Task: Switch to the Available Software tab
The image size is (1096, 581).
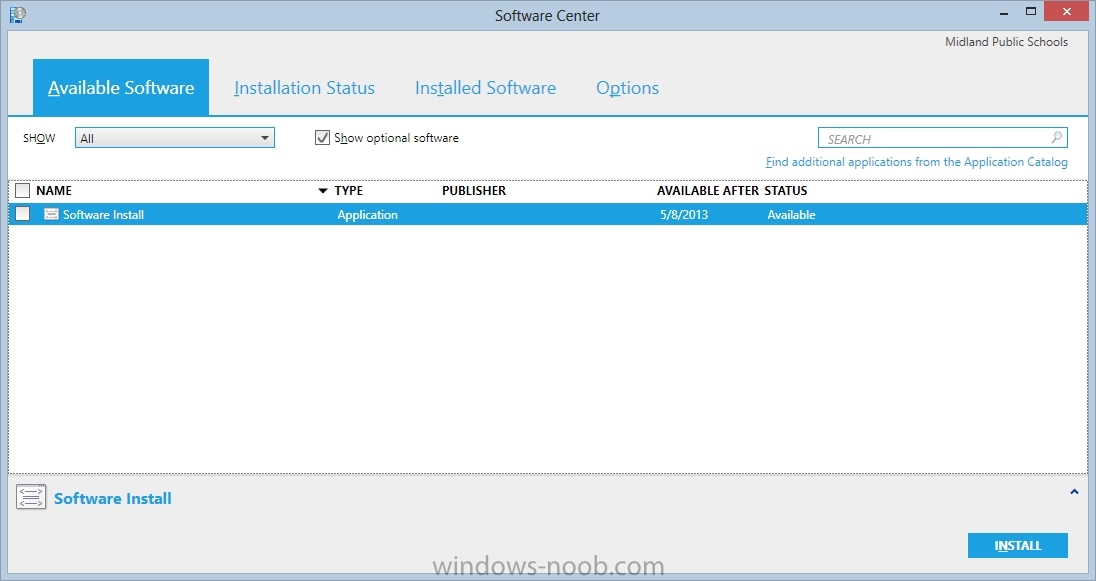Action: (121, 87)
